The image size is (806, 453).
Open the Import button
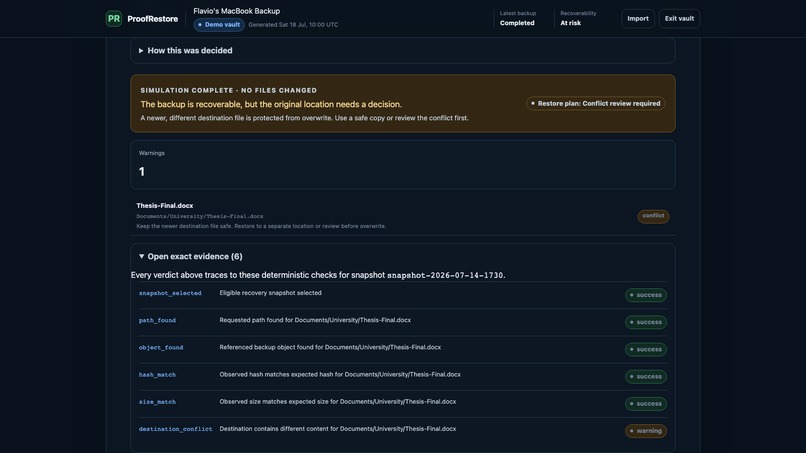(x=637, y=19)
